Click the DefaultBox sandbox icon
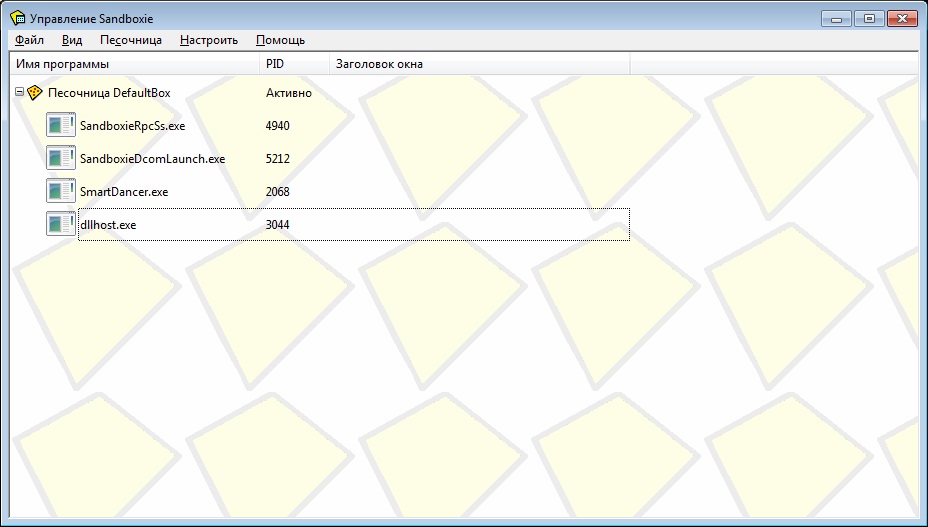928x527 pixels. (35, 92)
